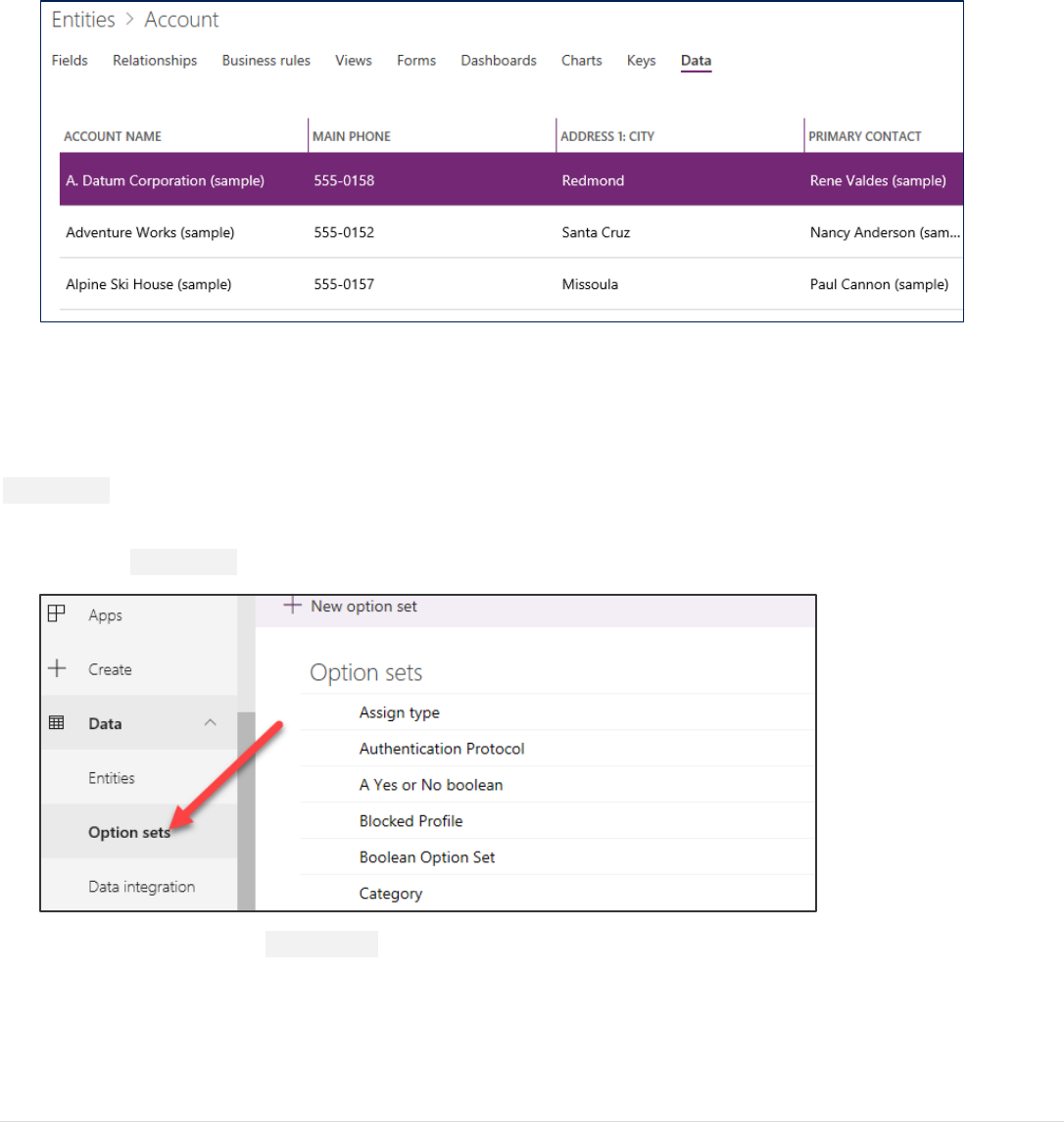The width and height of the screenshot is (1064, 1122).
Task: Open the Authentication Protocol option set
Action: 442,749
